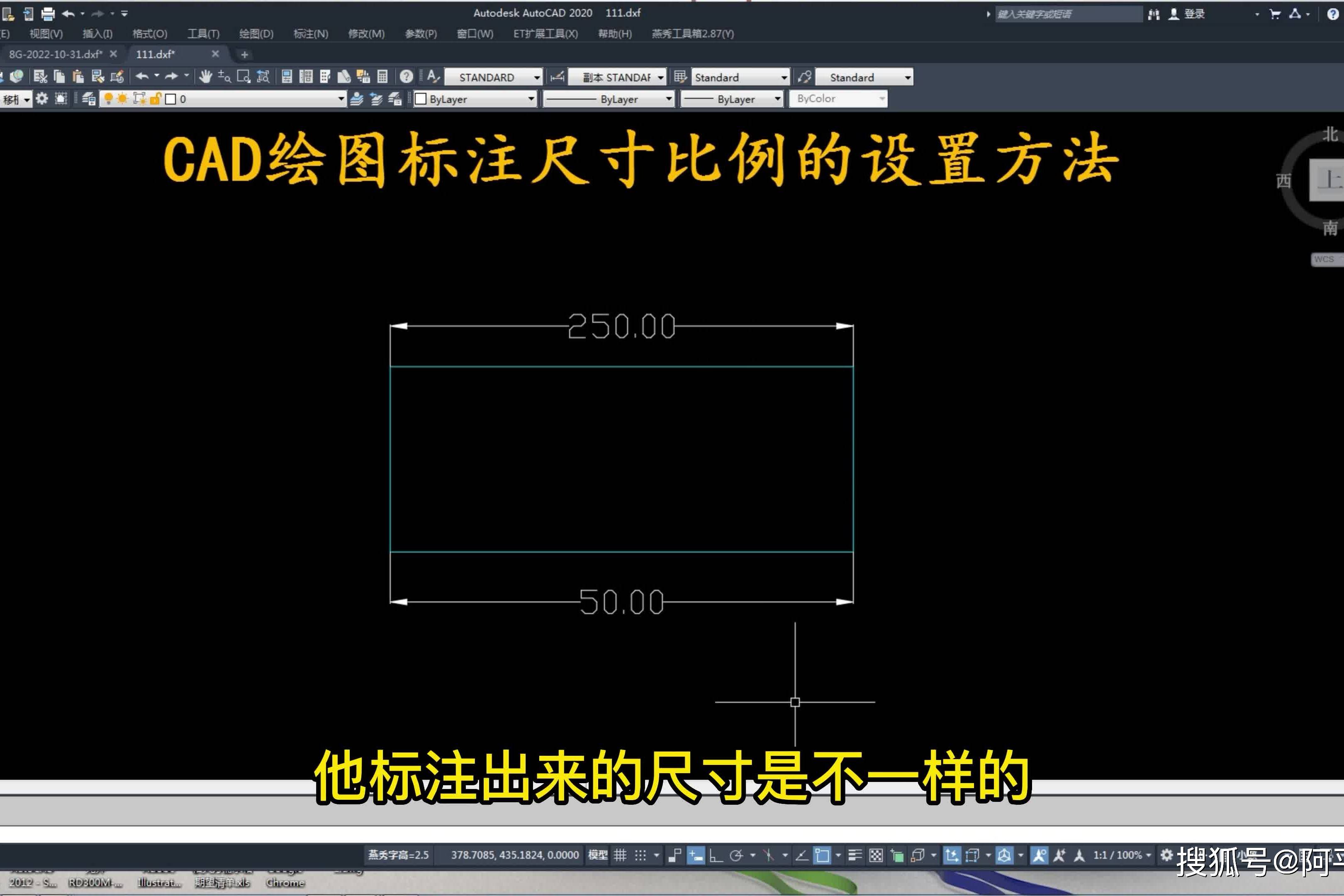Click the Help question mark in toolbar
The image size is (1344, 896).
point(406,77)
